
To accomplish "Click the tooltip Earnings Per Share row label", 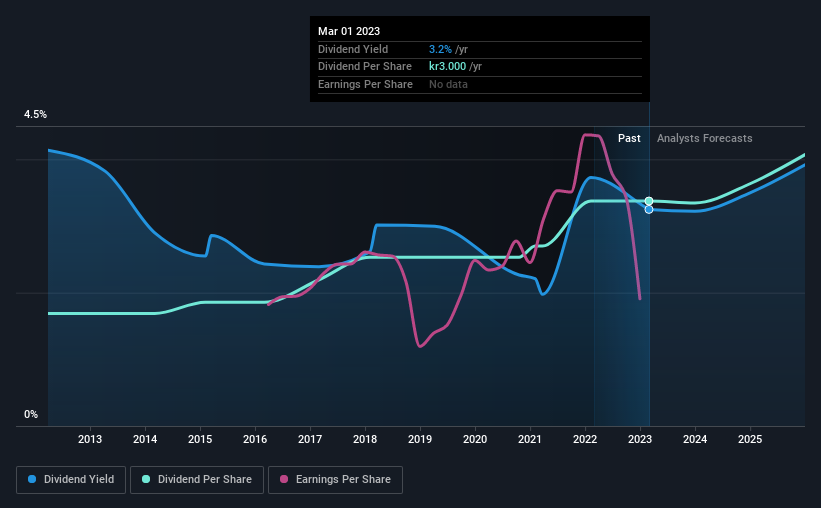I will coord(365,84).
